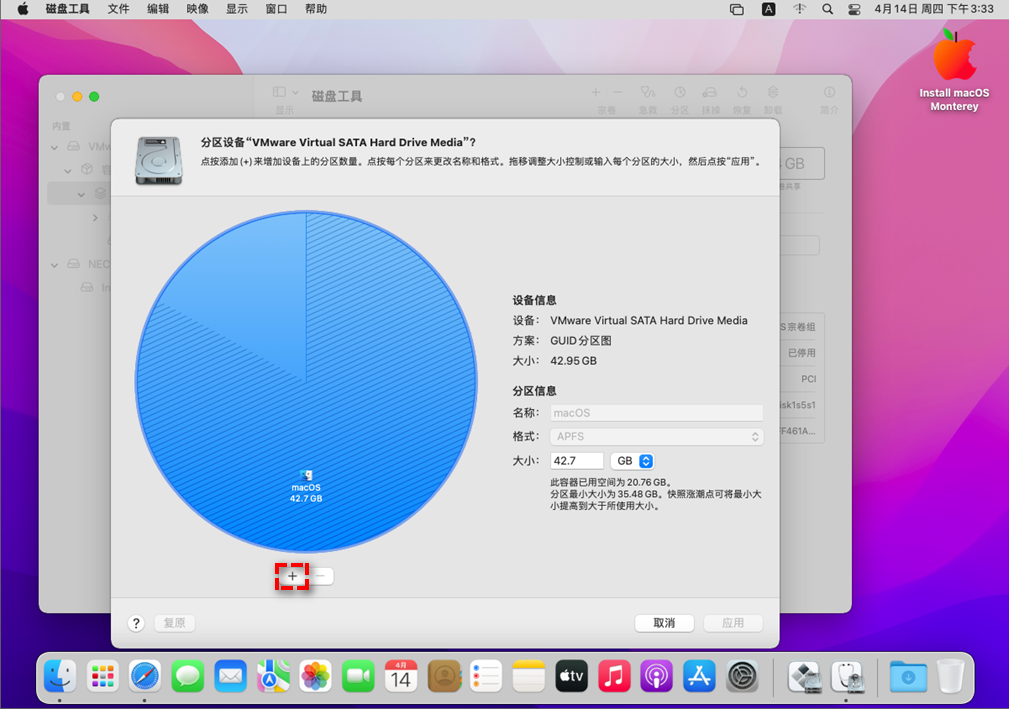Screen dimensions: 1009x709
Task: Click the input source A icon
Action: point(768,9)
